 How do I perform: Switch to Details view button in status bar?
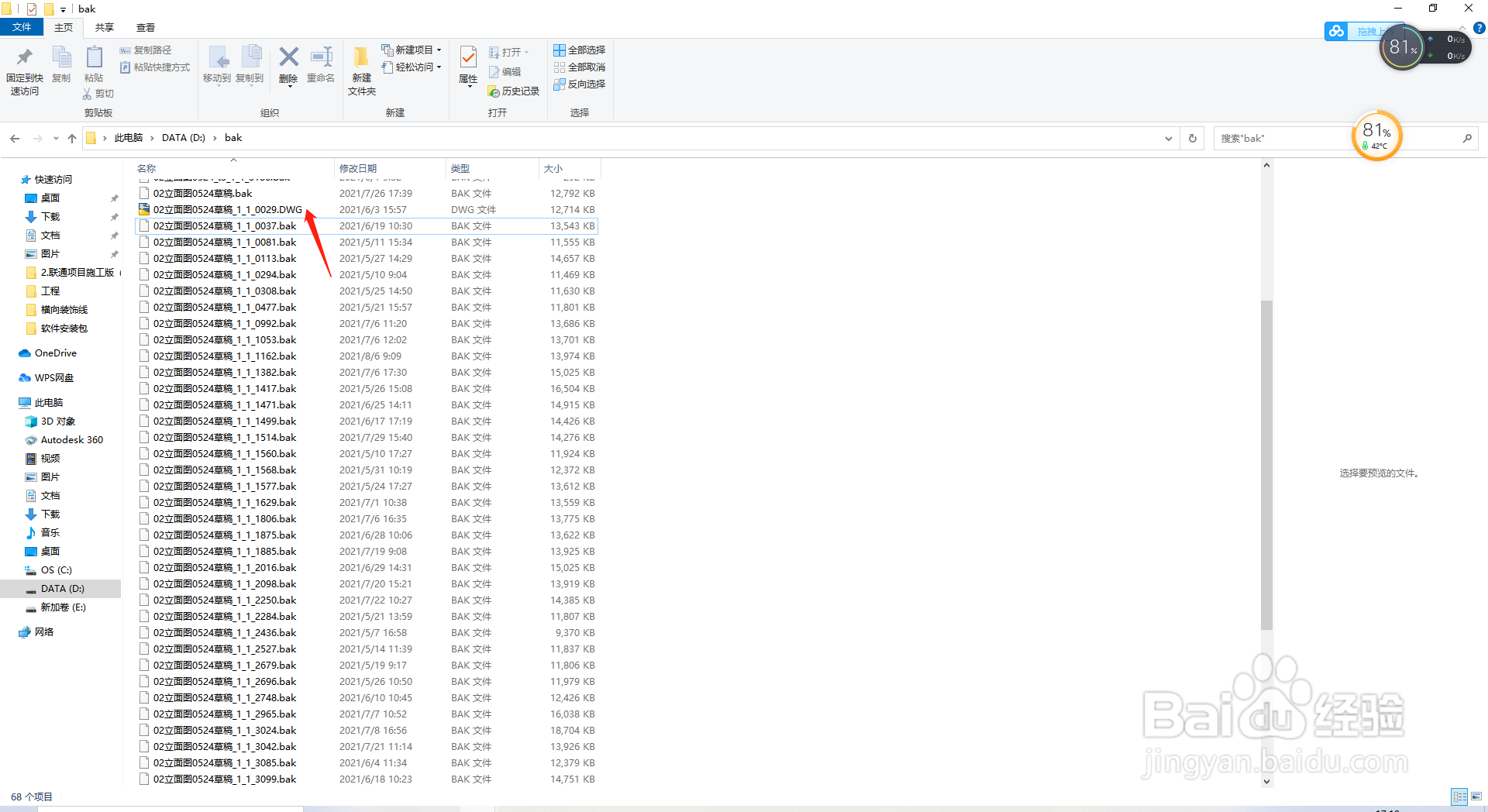pos(1459,797)
